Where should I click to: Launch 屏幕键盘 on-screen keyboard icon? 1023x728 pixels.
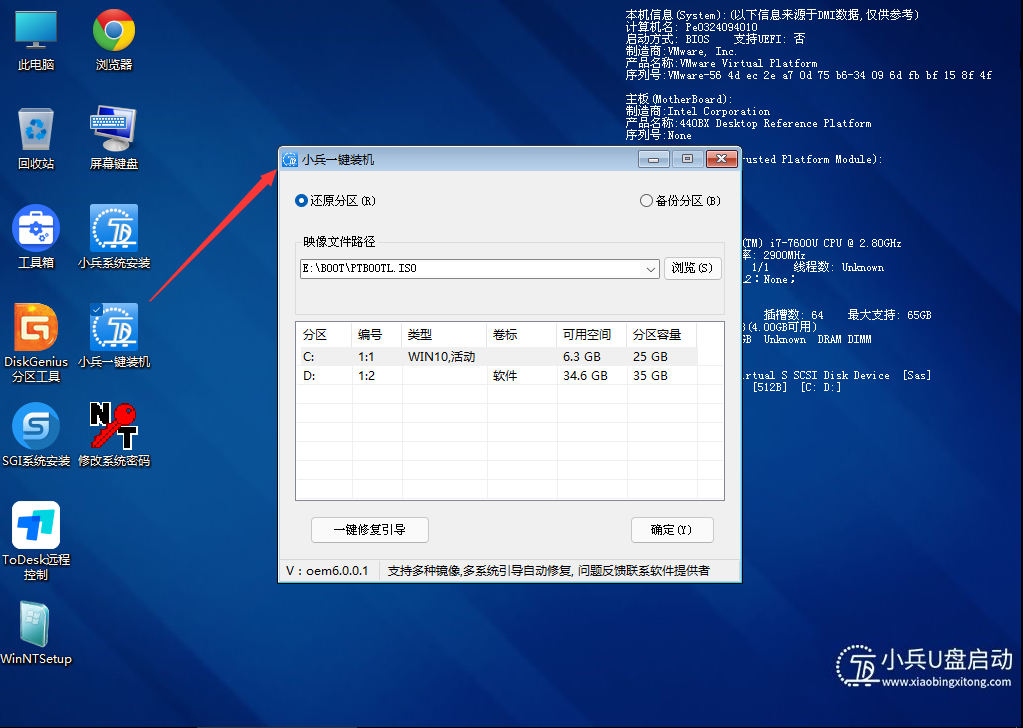[x=114, y=138]
